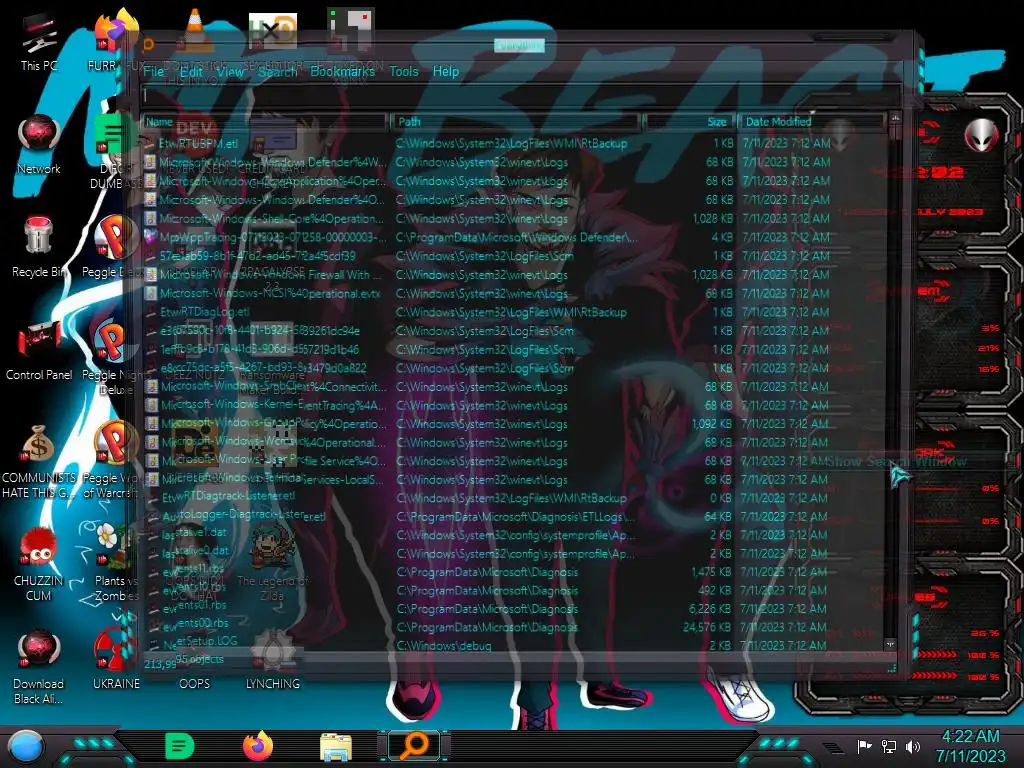Click the taskbar clock showing 4:22 AM
Image resolution: width=1024 pixels, height=768 pixels.
(x=970, y=746)
